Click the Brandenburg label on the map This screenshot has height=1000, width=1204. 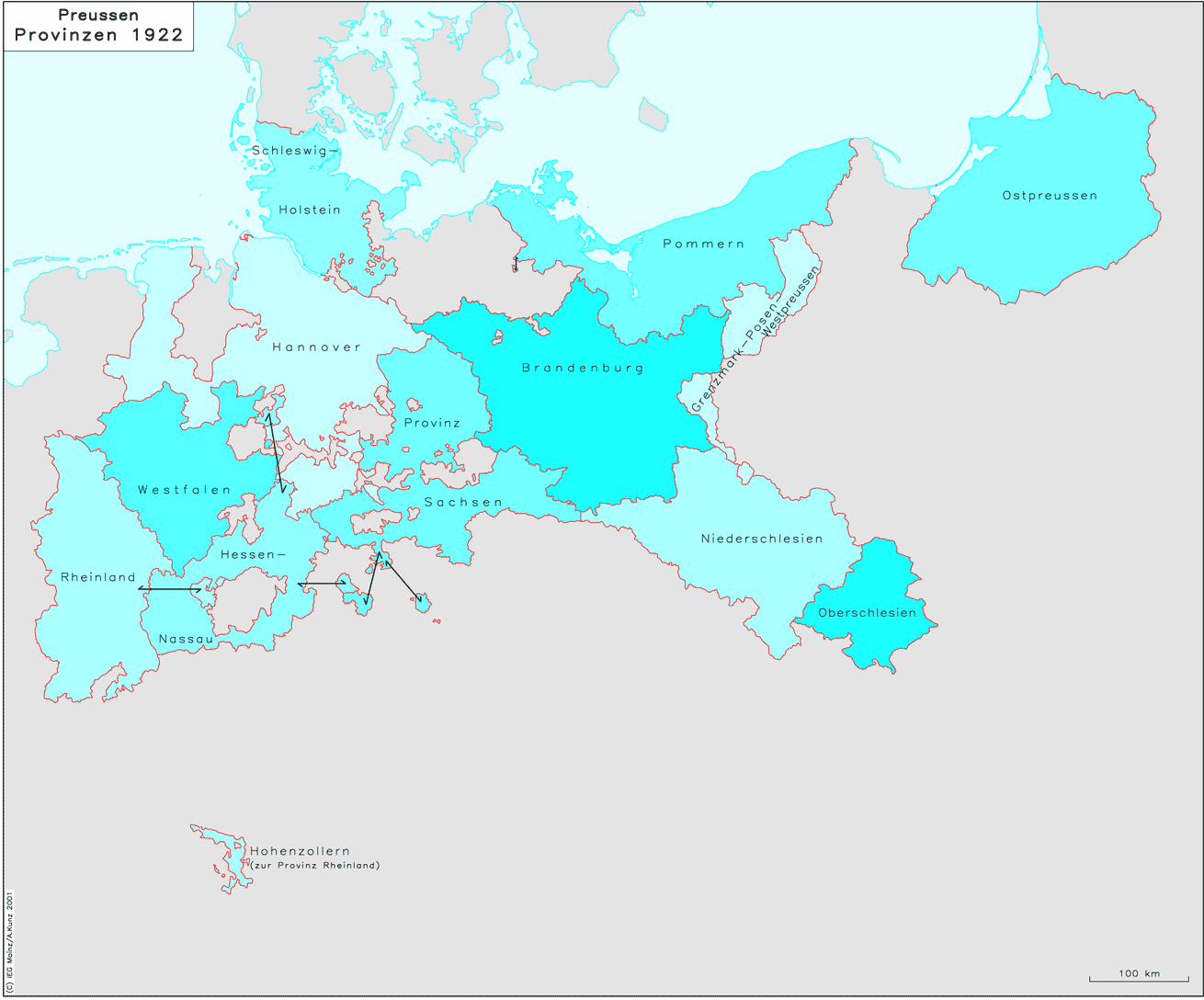[583, 368]
